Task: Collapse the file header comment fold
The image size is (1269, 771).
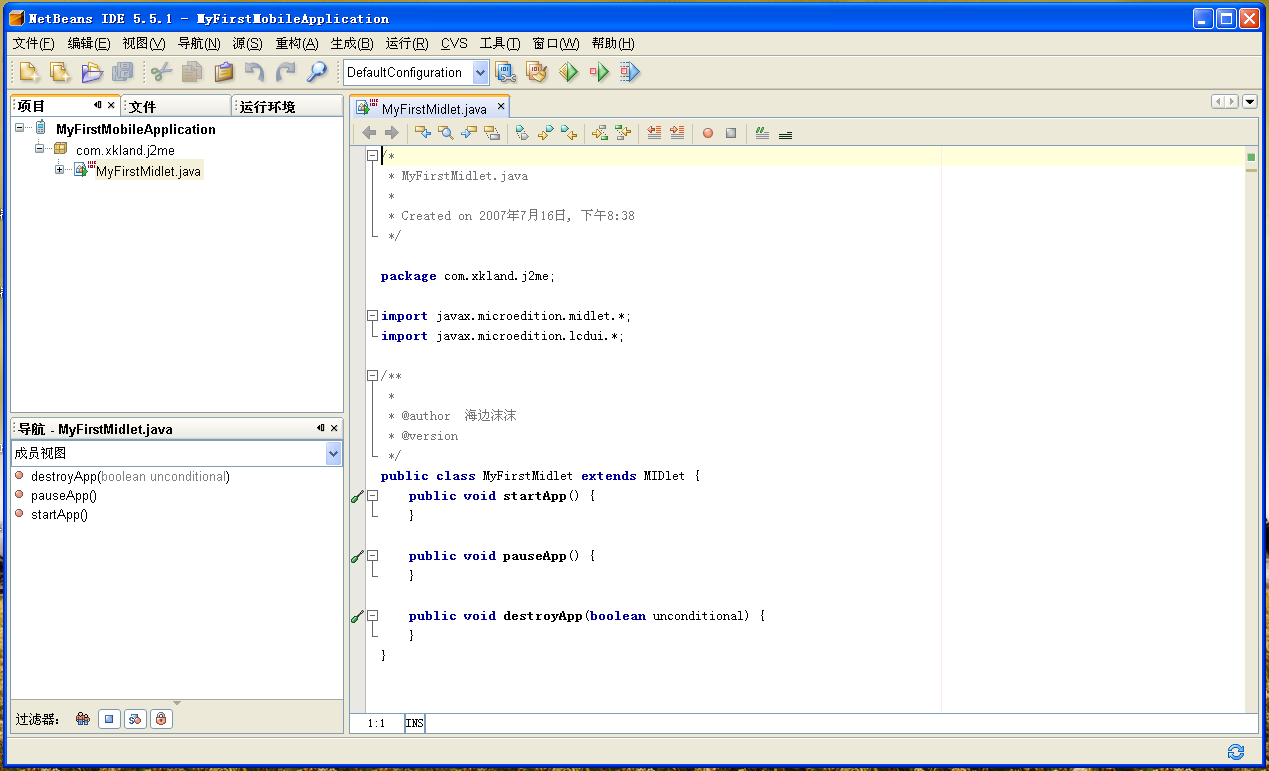Action: tap(372, 156)
